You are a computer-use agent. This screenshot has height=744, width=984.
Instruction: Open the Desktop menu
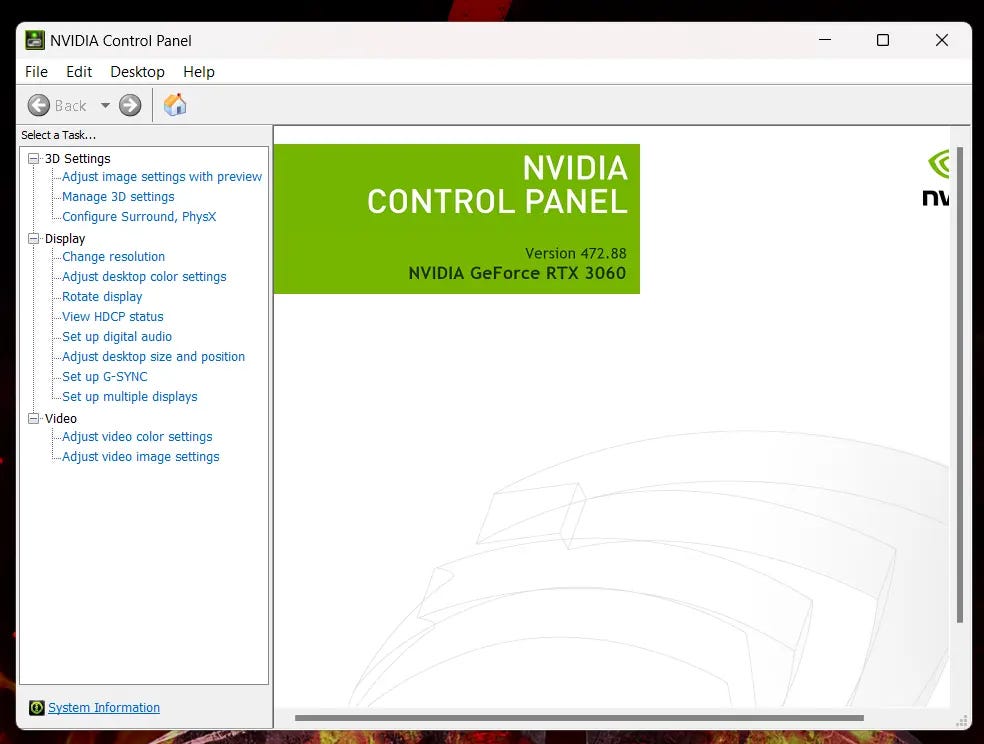(x=137, y=72)
